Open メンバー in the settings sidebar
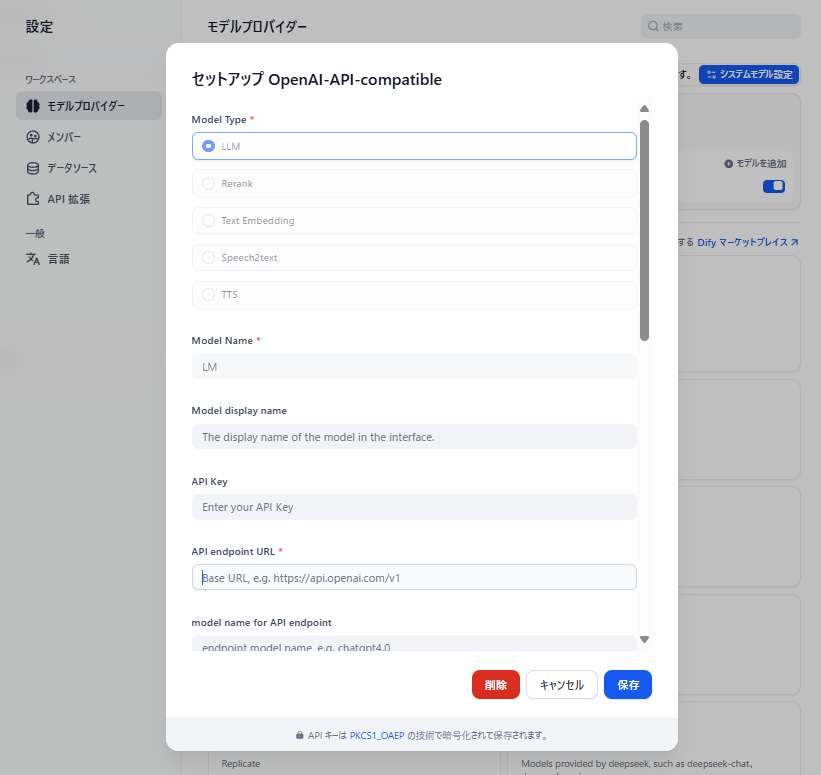The image size is (821, 775). (64, 137)
